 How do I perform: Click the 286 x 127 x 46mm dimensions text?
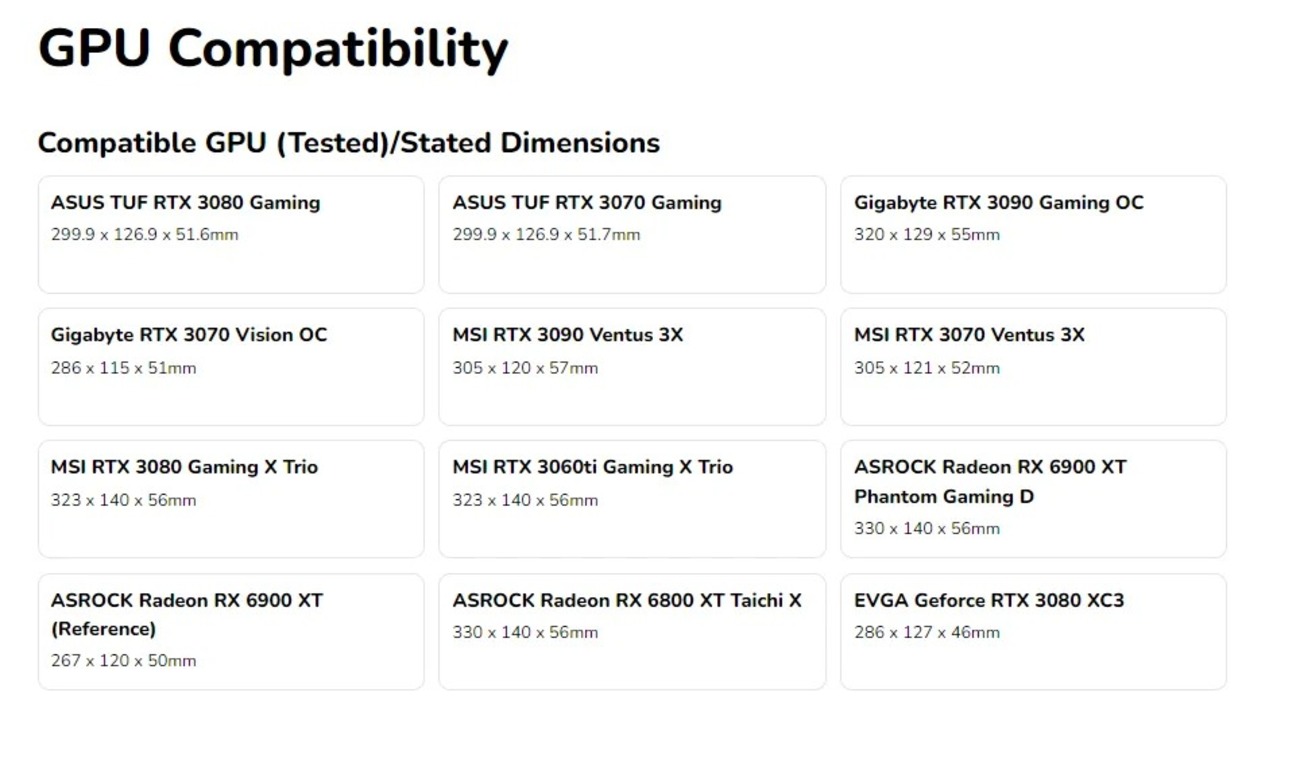[x=926, y=632]
